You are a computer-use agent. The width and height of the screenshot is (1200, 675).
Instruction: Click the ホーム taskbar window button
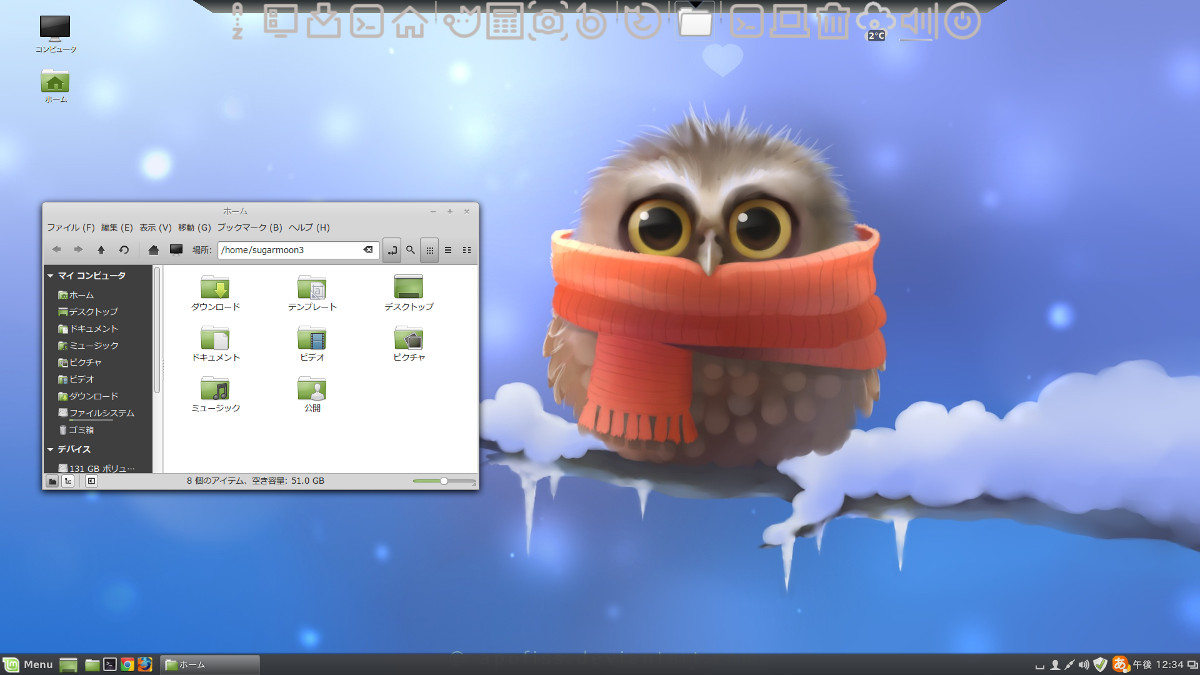point(210,665)
